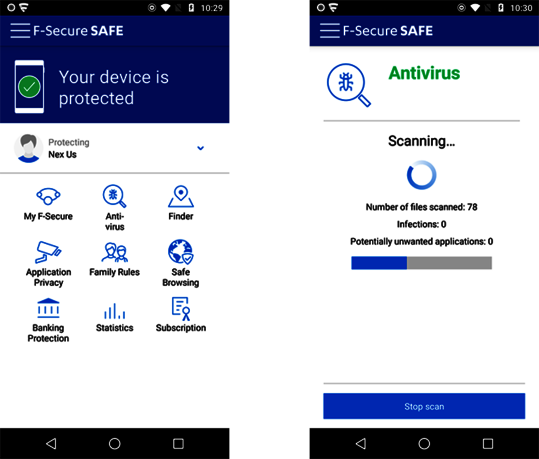This screenshot has height=459, width=539.
Task: Expand the Protecting Nex Us dropdown arrow
Action: point(200,148)
